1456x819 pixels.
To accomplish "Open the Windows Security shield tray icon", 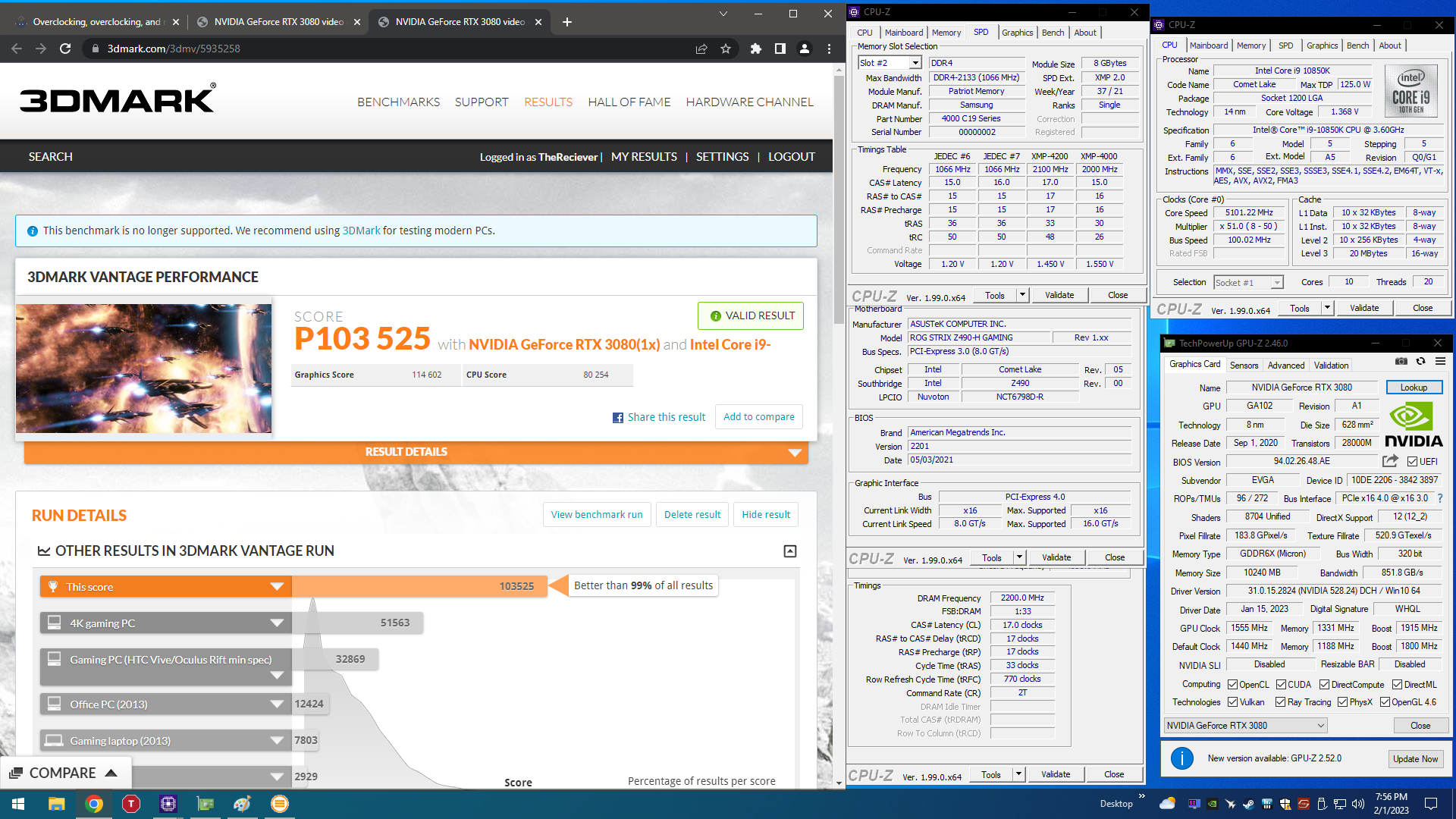I will coord(1285,804).
